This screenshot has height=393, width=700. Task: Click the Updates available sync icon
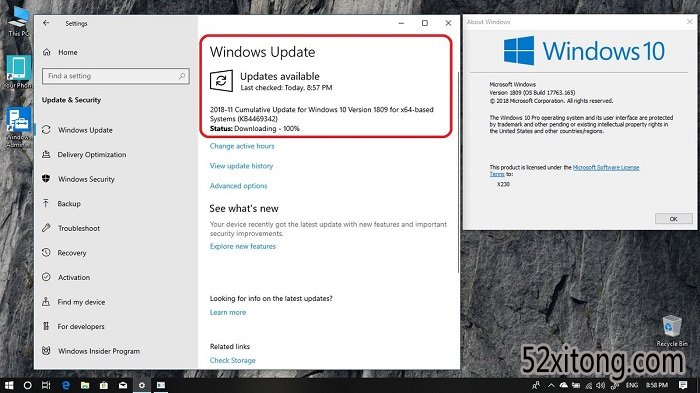(x=221, y=81)
